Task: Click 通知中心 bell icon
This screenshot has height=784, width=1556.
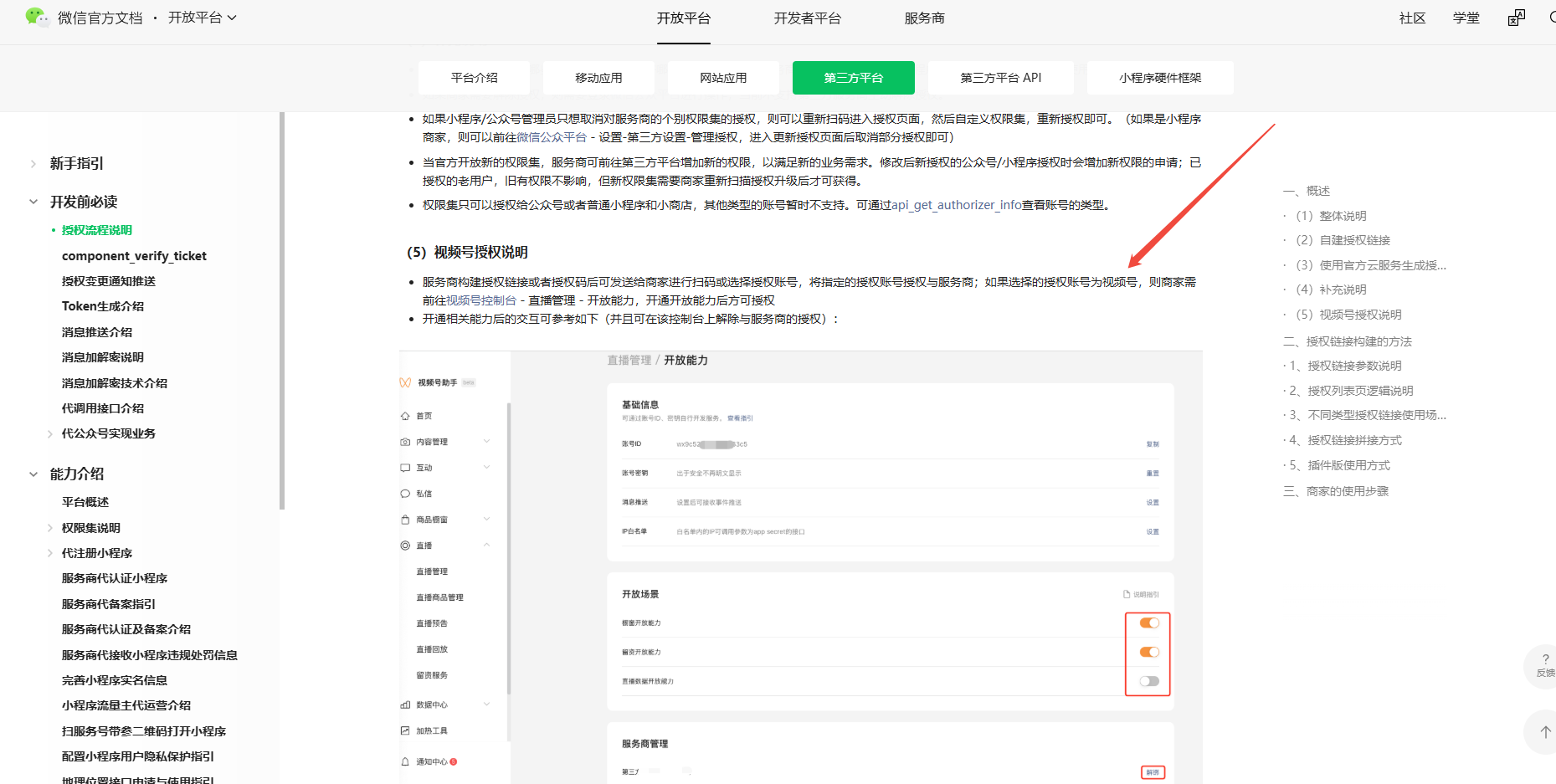Action: (405, 761)
